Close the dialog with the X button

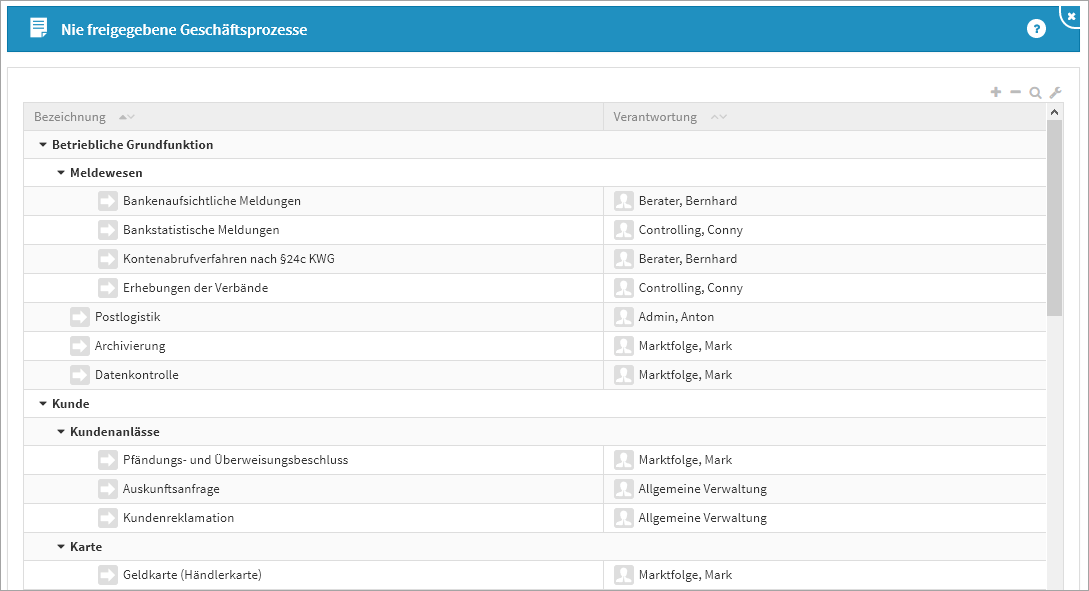(1072, 16)
